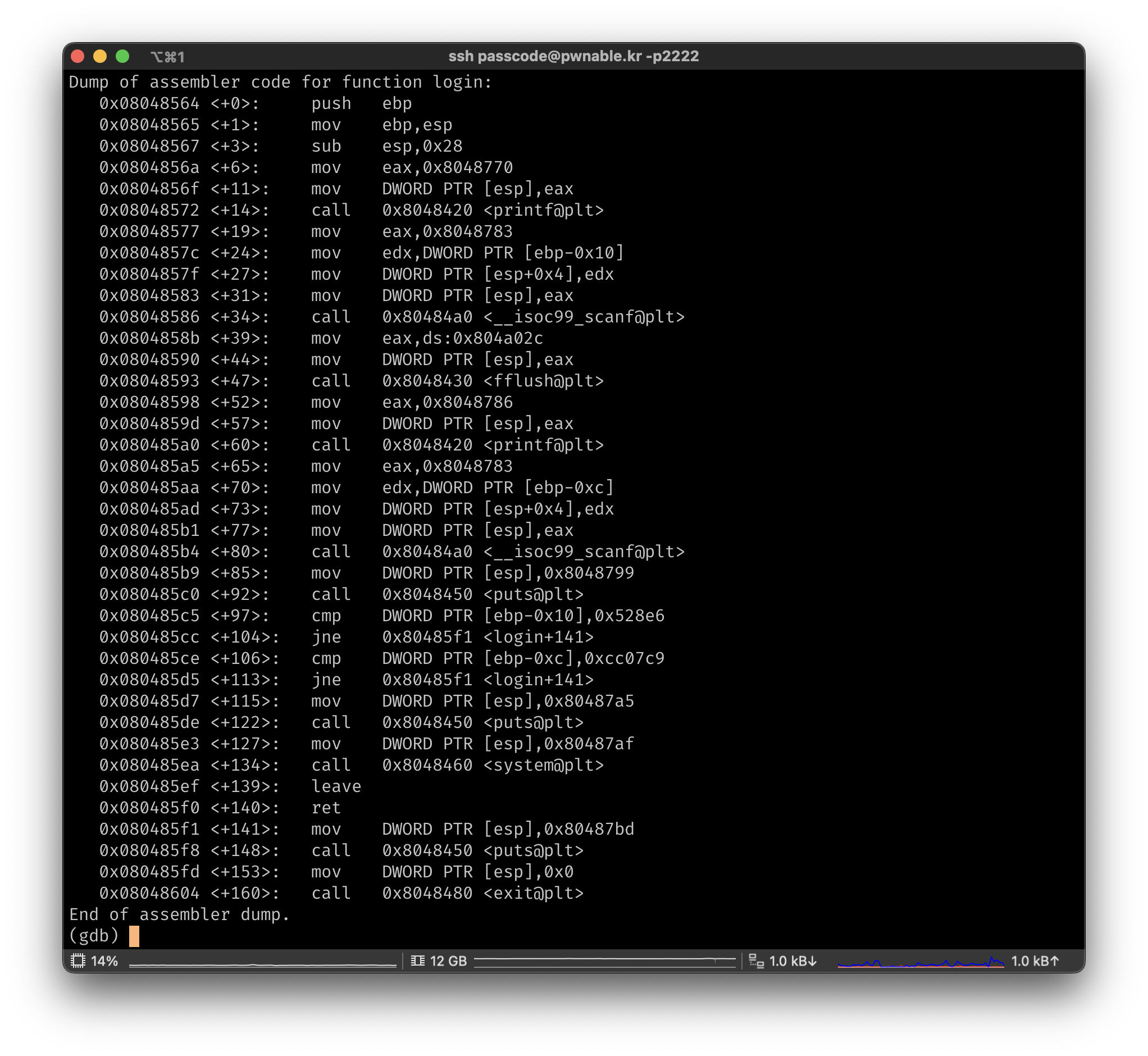Click the 1.0 kB upload arrow indicator
The width and height of the screenshot is (1148, 1056).
point(1035,961)
